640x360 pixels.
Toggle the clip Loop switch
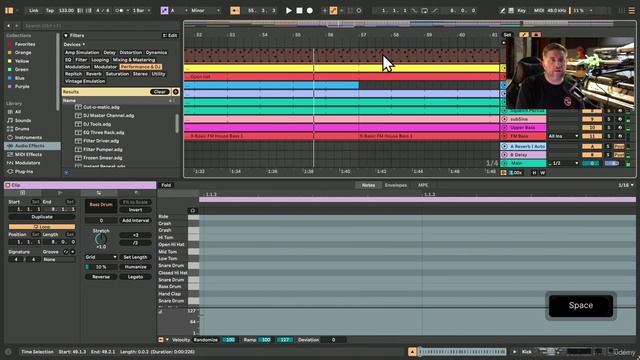point(42,227)
